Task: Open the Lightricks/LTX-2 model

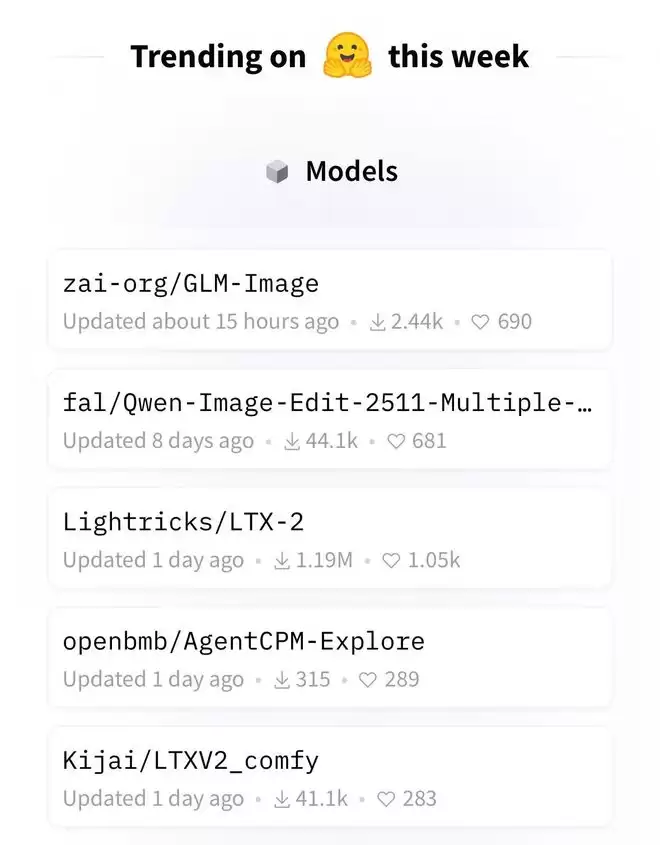Action: pyautogui.click(x=183, y=522)
